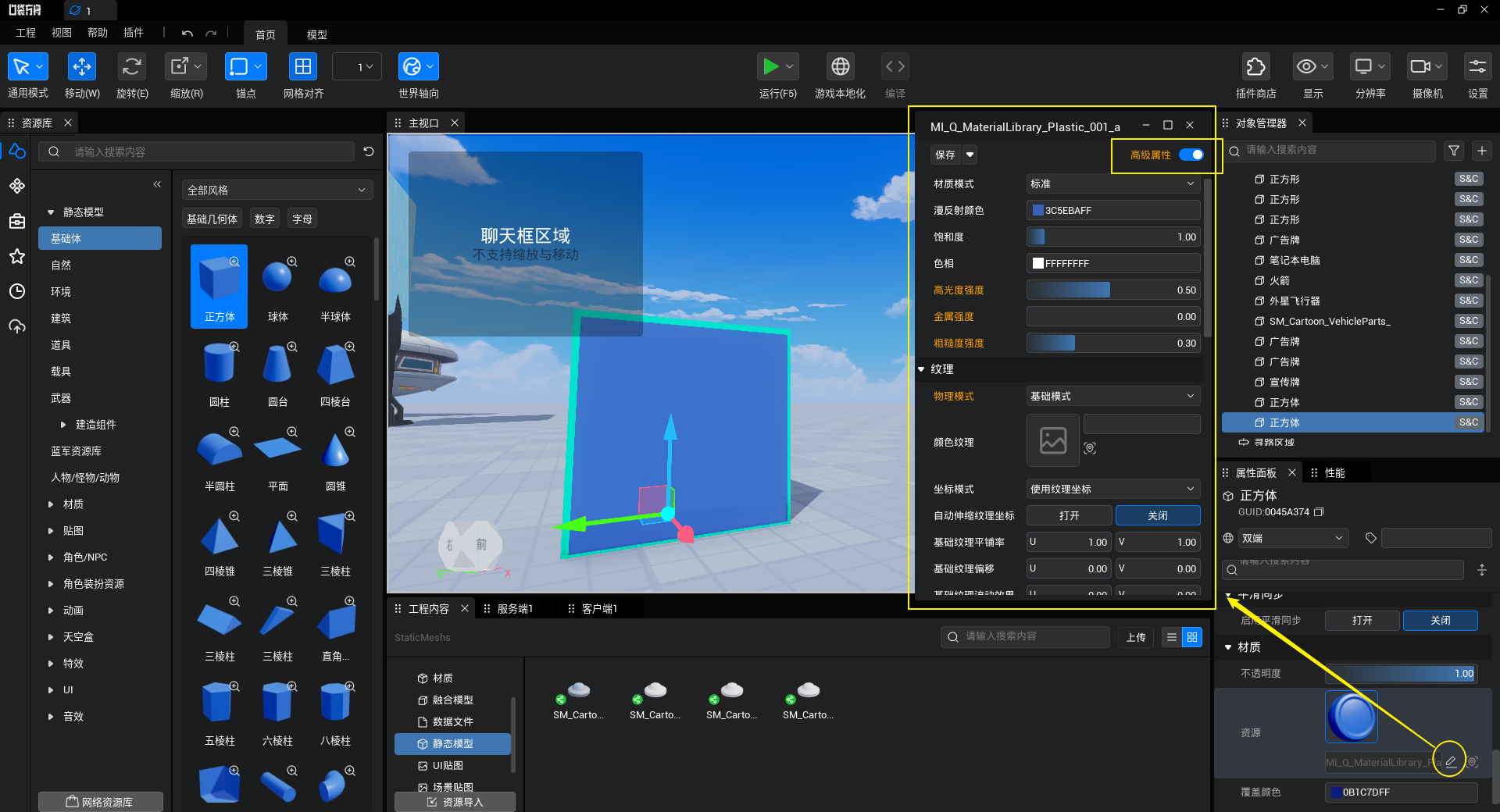This screenshot has height=812, width=1500.
Task: Collapse the 材质 section in properties panel
Action: click(x=1228, y=647)
